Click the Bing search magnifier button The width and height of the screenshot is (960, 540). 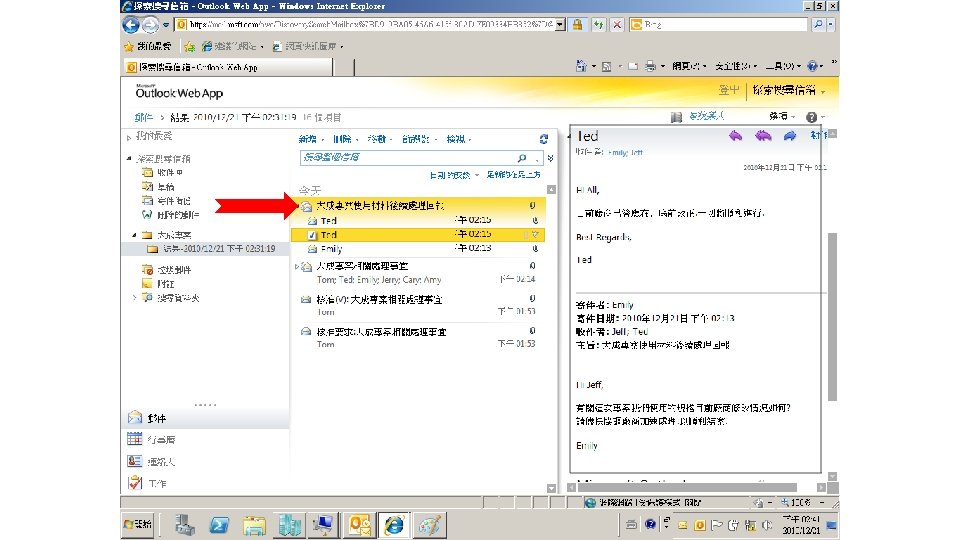coord(819,24)
